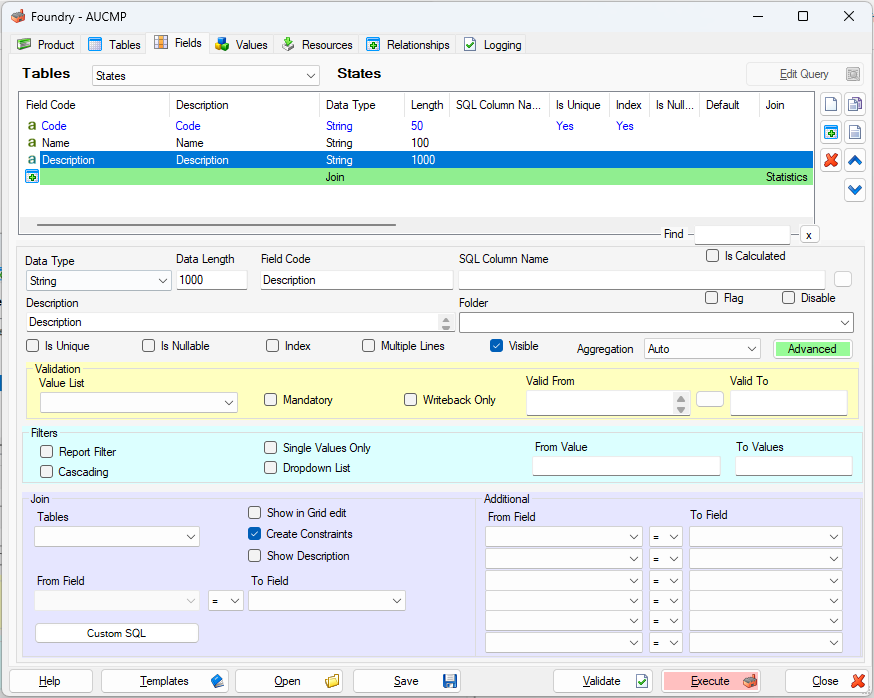Check the Report Filter checkbox
Viewport: 874px width, 698px height.
coord(46,452)
